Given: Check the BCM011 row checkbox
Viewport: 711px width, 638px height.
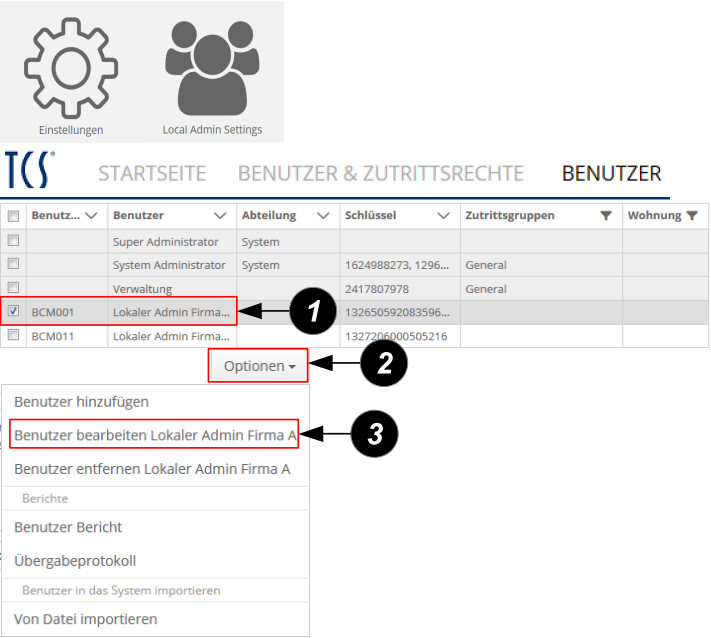Looking at the screenshot, I should [x=14, y=336].
